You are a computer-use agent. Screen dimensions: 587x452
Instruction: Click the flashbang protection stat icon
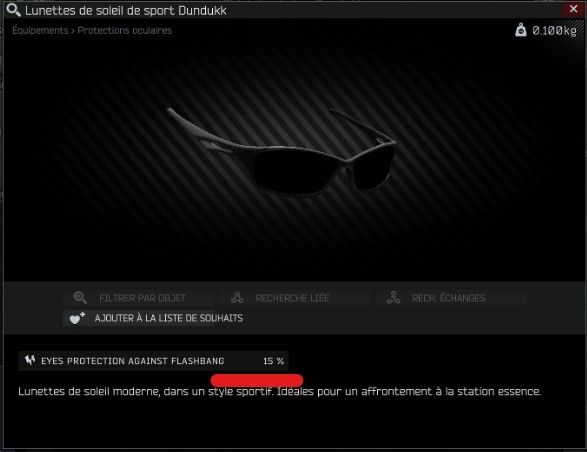point(30,360)
